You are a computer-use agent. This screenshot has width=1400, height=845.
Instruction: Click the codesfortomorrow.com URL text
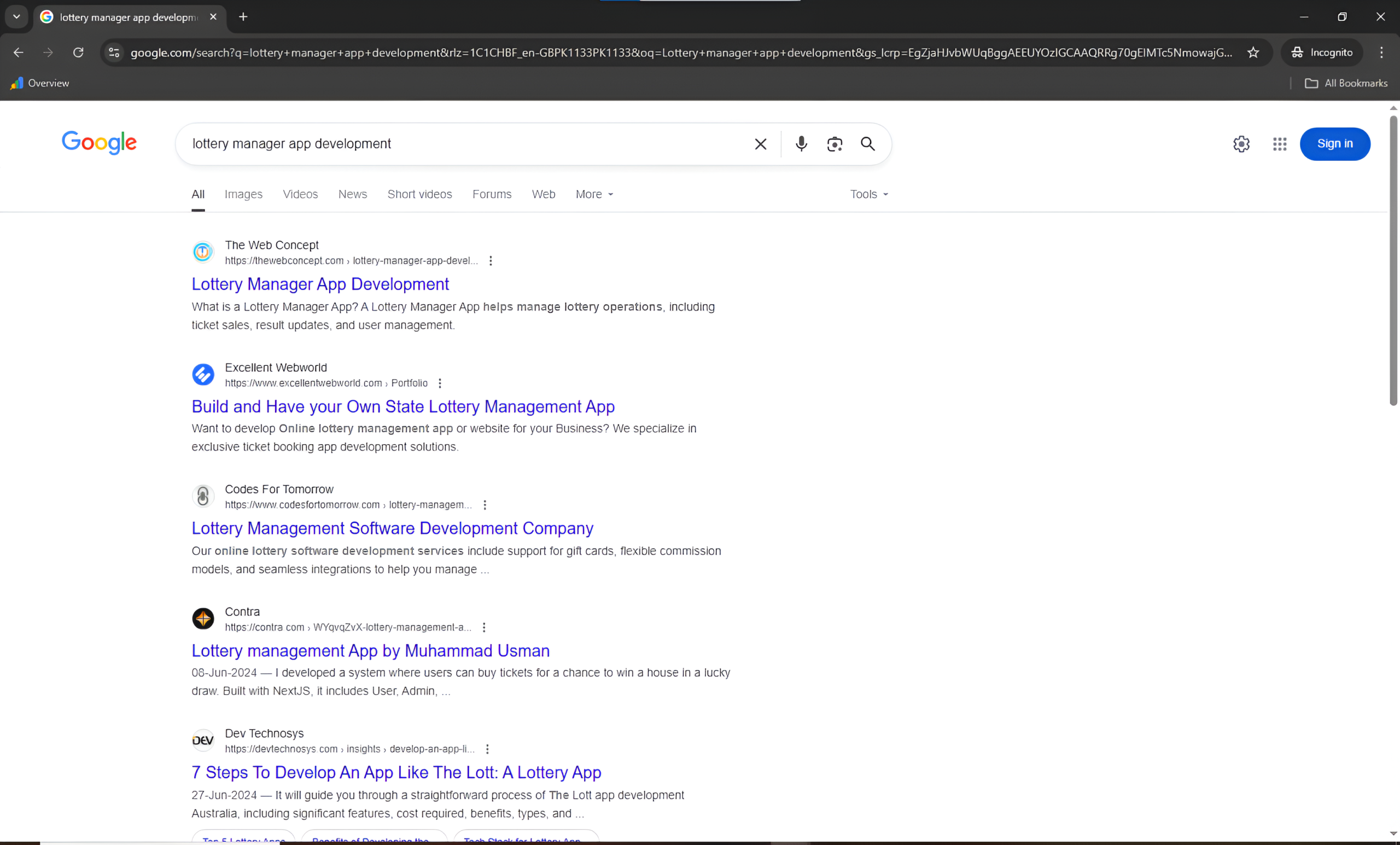pyautogui.click(x=348, y=505)
